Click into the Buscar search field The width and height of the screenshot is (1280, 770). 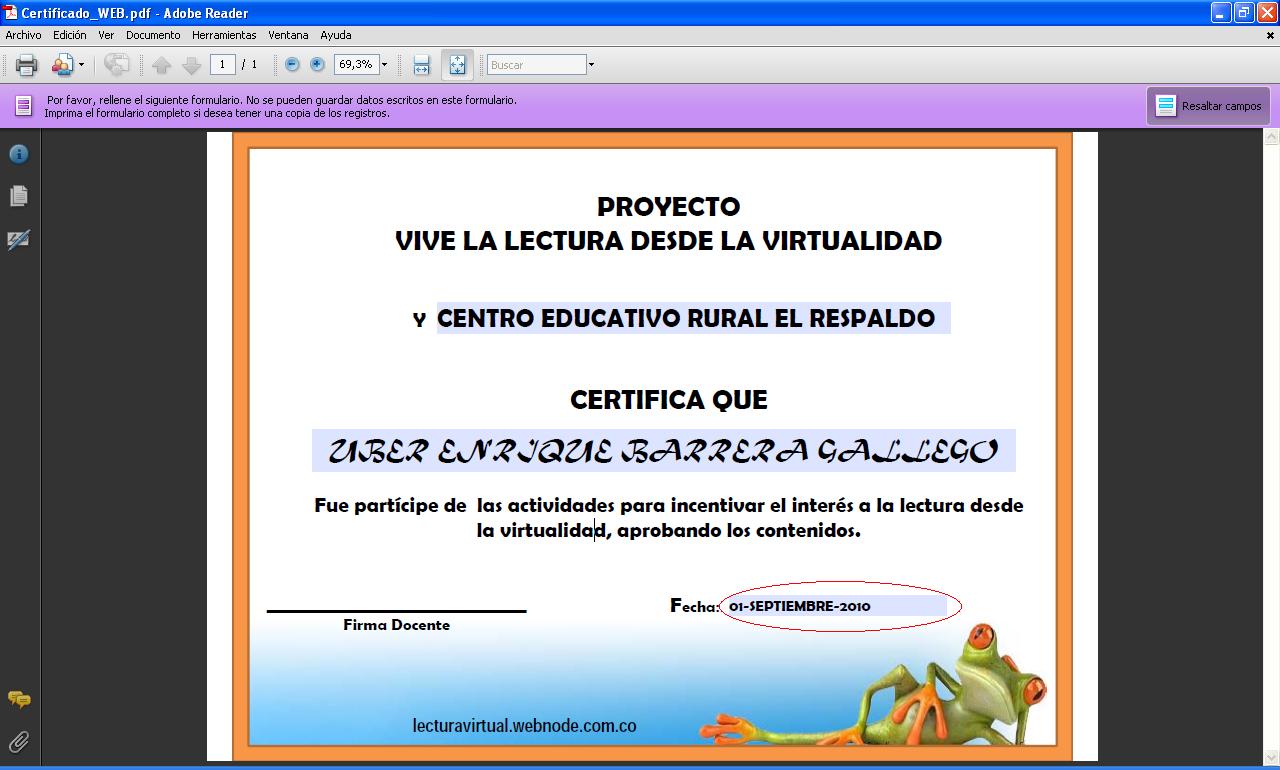coord(535,65)
